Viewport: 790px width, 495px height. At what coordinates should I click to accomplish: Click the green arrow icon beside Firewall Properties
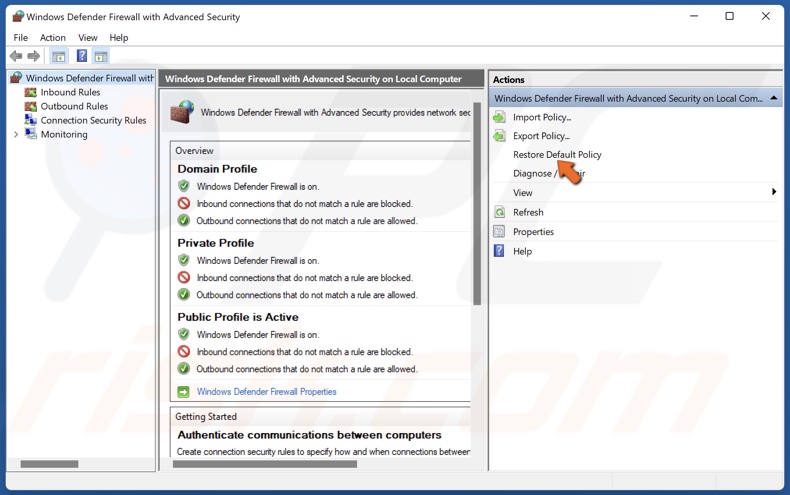(x=183, y=392)
